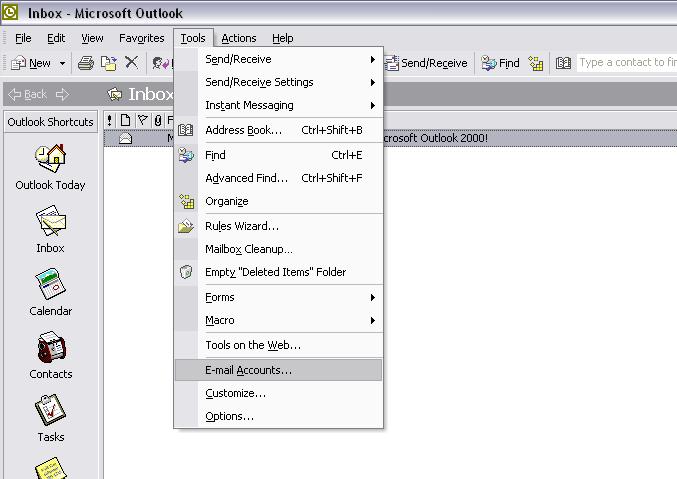Click the Find toolbar button
This screenshot has width=677, height=479.
pos(500,63)
